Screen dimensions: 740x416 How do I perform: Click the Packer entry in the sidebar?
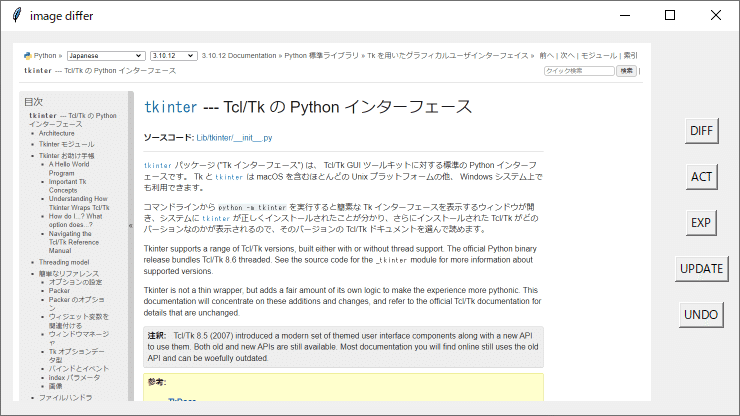point(59,291)
